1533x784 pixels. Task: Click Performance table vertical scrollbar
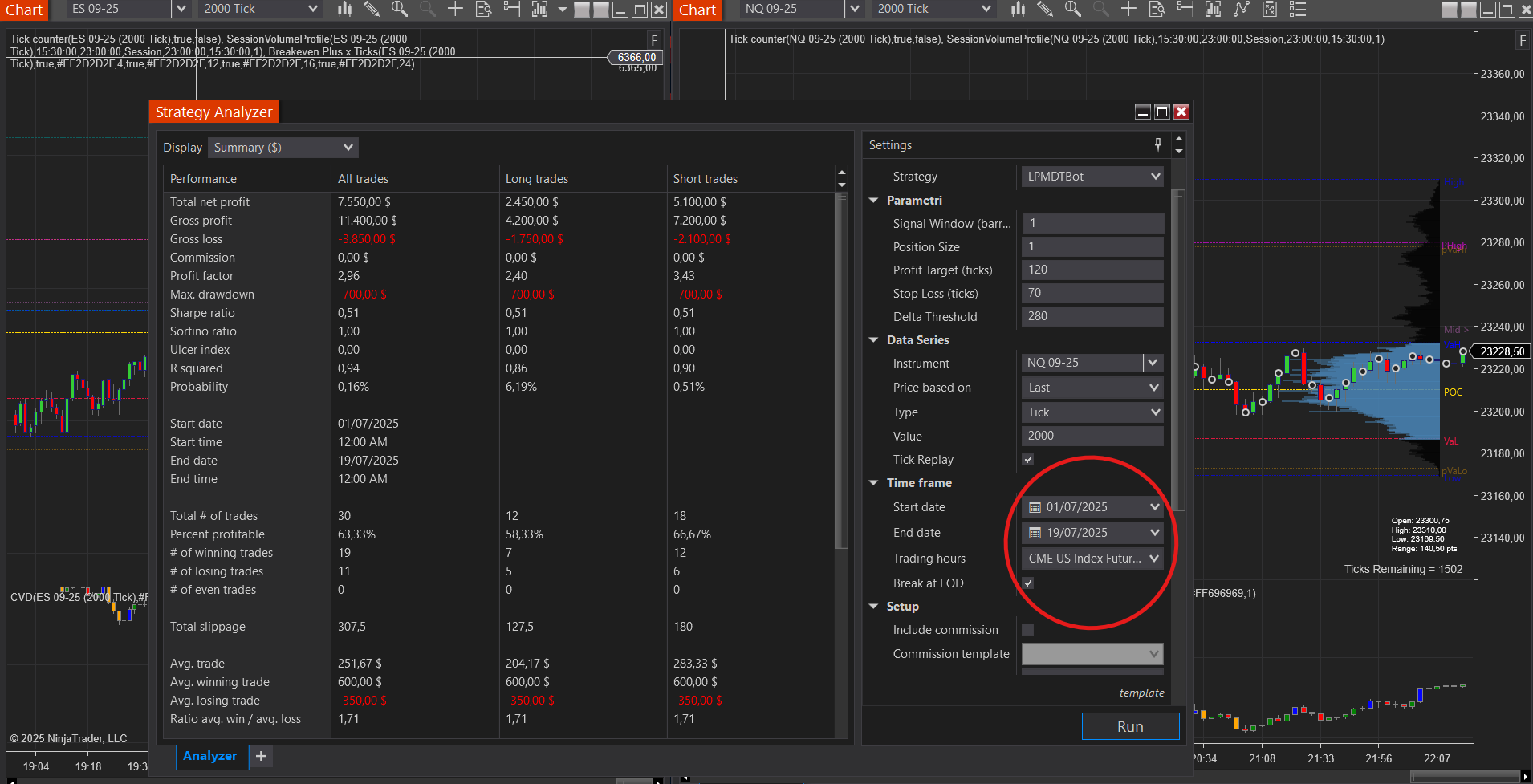pos(841,371)
